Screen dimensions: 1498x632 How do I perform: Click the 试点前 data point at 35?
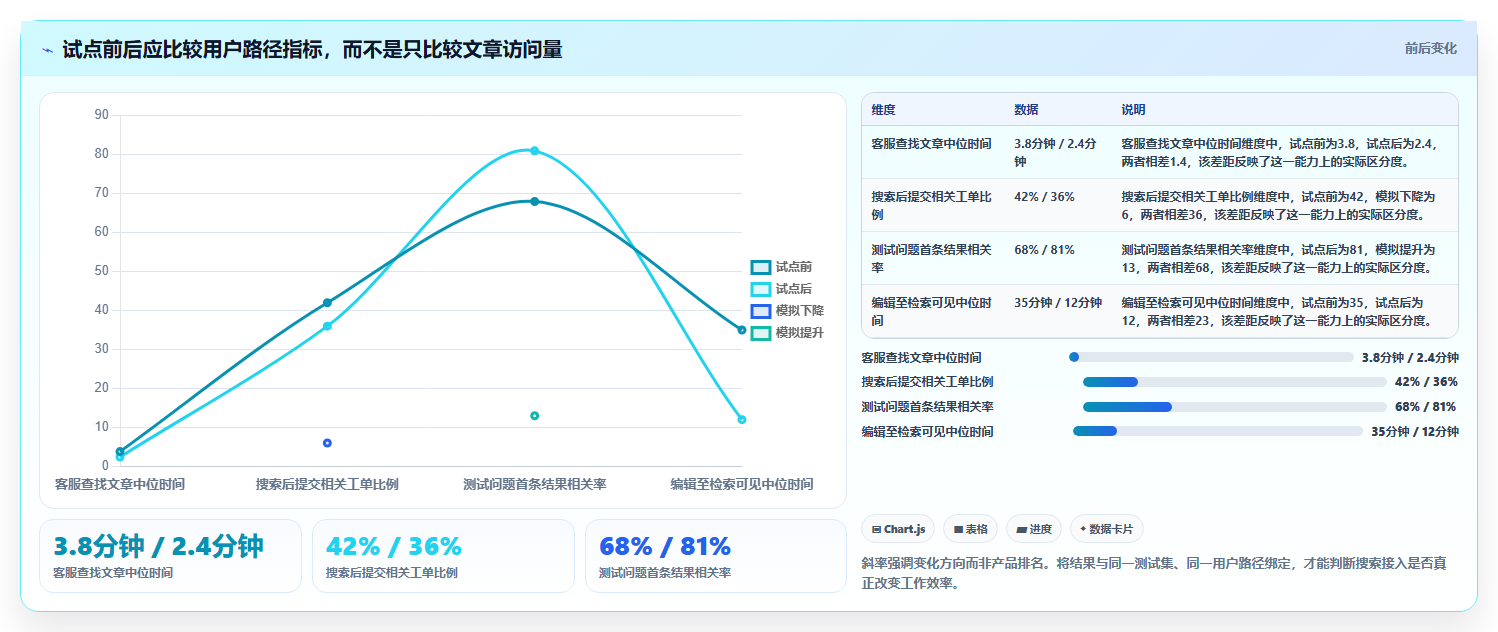(x=741, y=330)
